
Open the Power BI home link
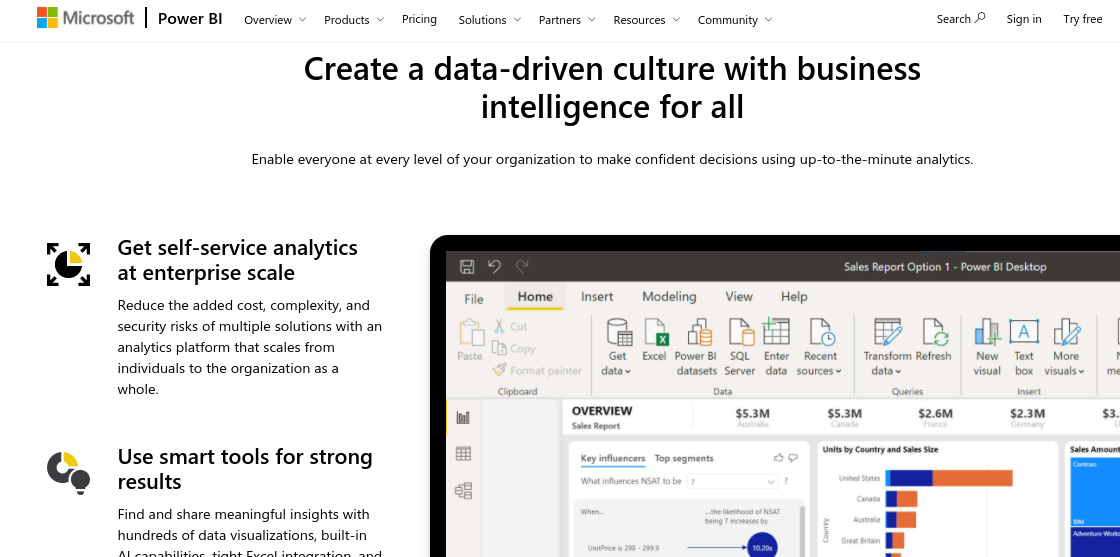click(190, 19)
